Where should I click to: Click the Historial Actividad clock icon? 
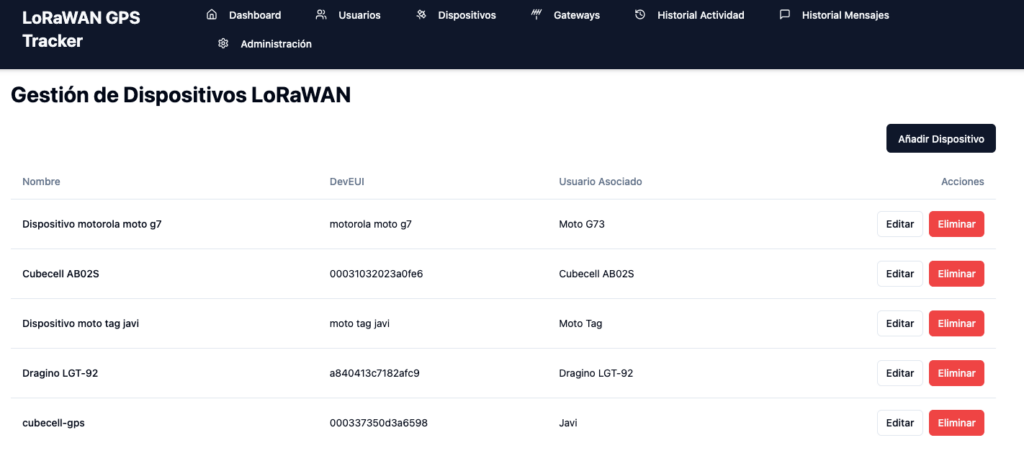(x=640, y=15)
